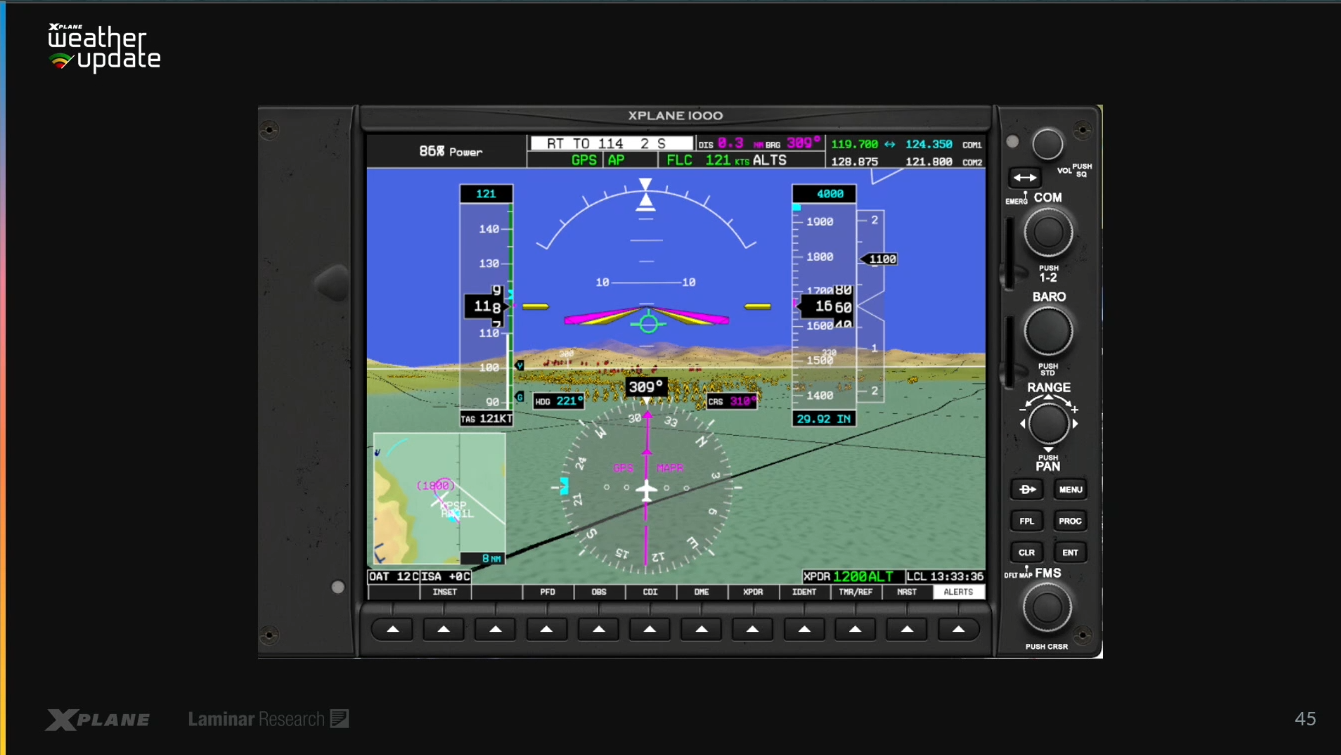Open the highlighted ALERTS softkey label
This screenshot has height=755, width=1341.
[x=959, y=592]
